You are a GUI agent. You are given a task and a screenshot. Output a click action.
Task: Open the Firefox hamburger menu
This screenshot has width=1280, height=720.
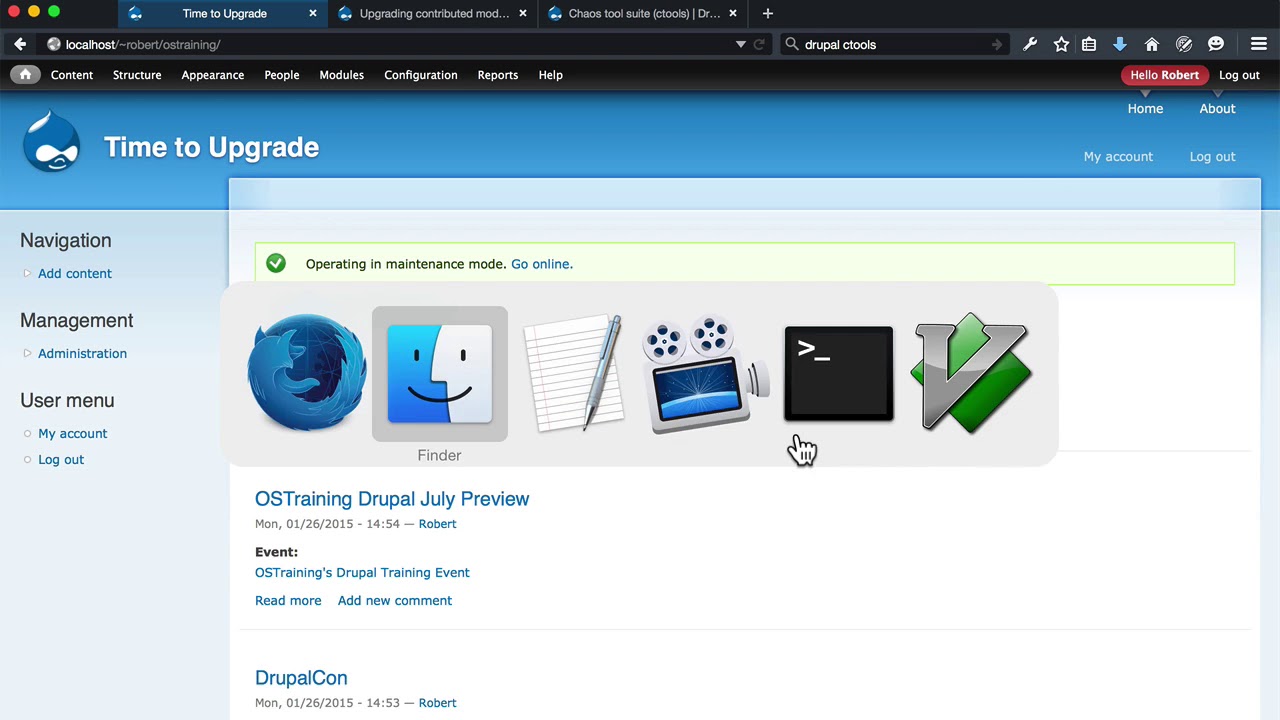[x=1259, y=44]
